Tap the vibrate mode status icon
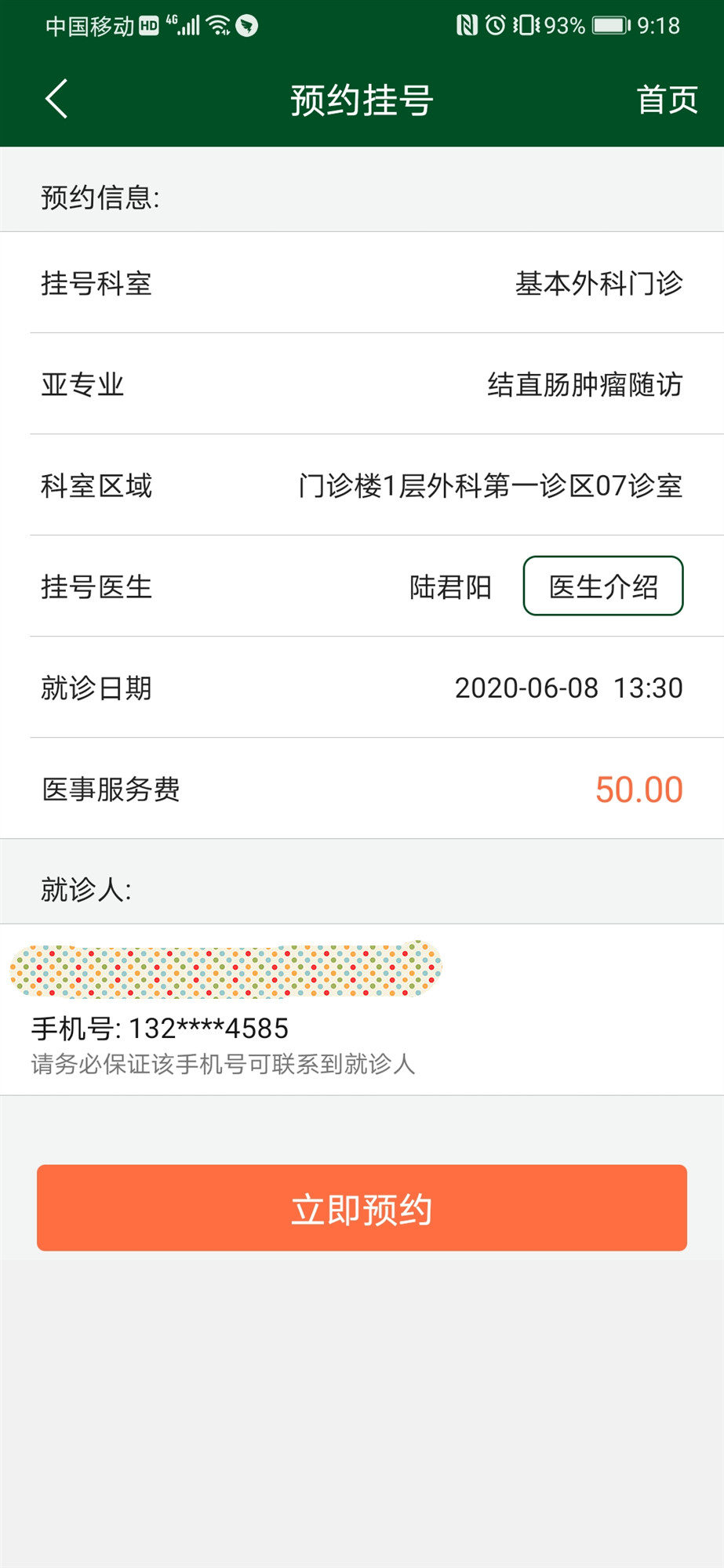 coord(526,26)
